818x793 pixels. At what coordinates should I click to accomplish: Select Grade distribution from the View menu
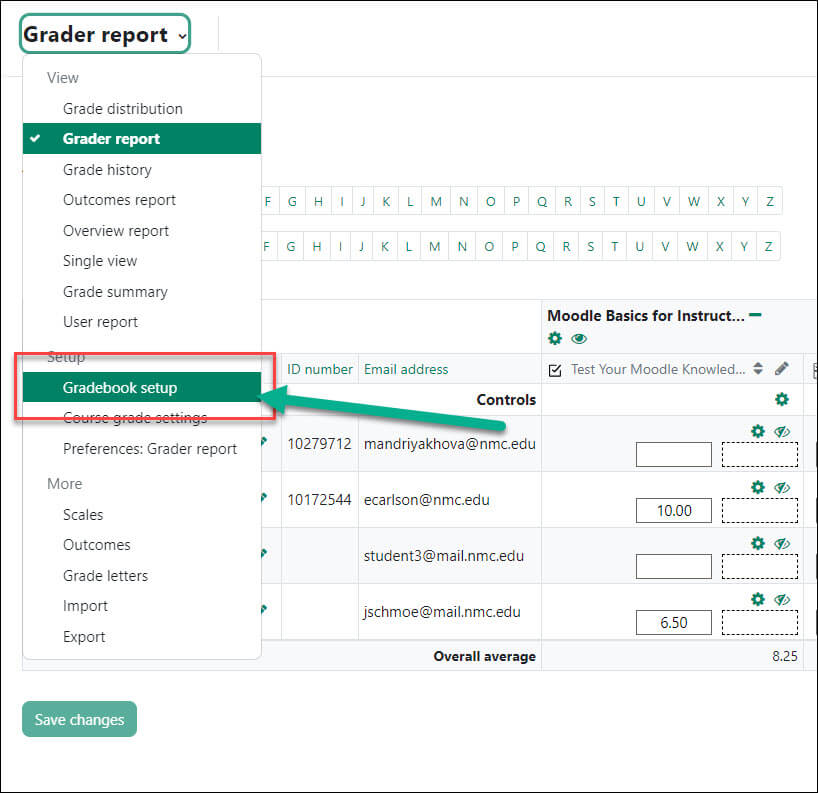click(x=123, y=109)
